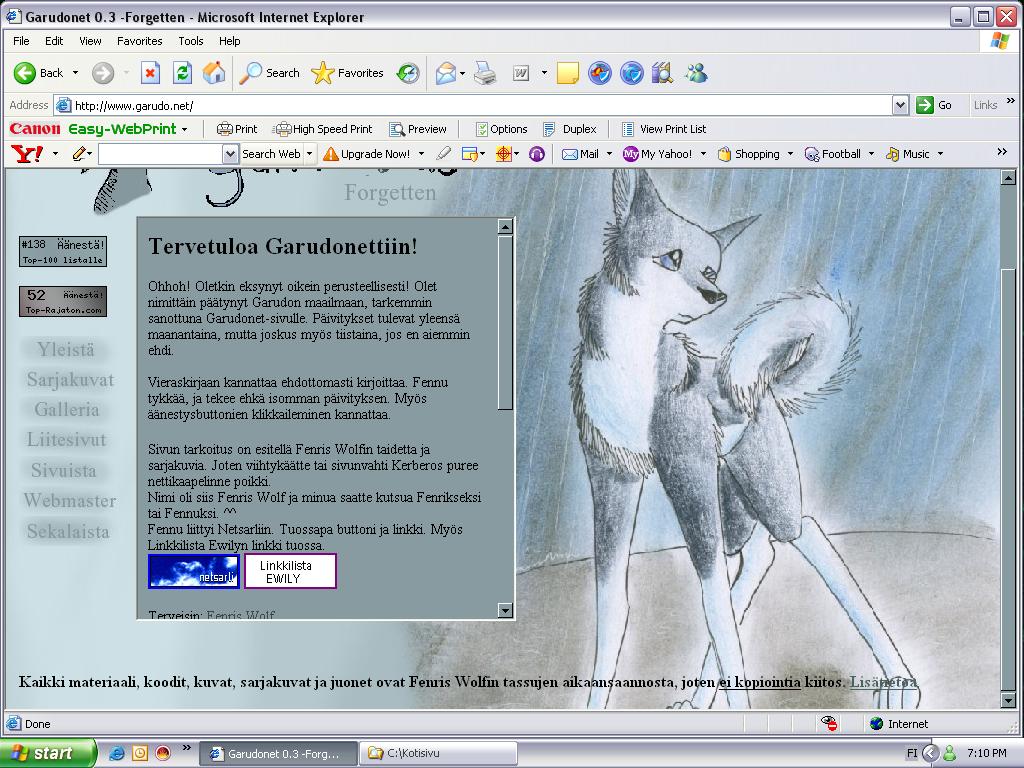This screenshot has width=1024, height=768.
Task: Expand the Back button history arrow
Action: (x=75, y=73)
